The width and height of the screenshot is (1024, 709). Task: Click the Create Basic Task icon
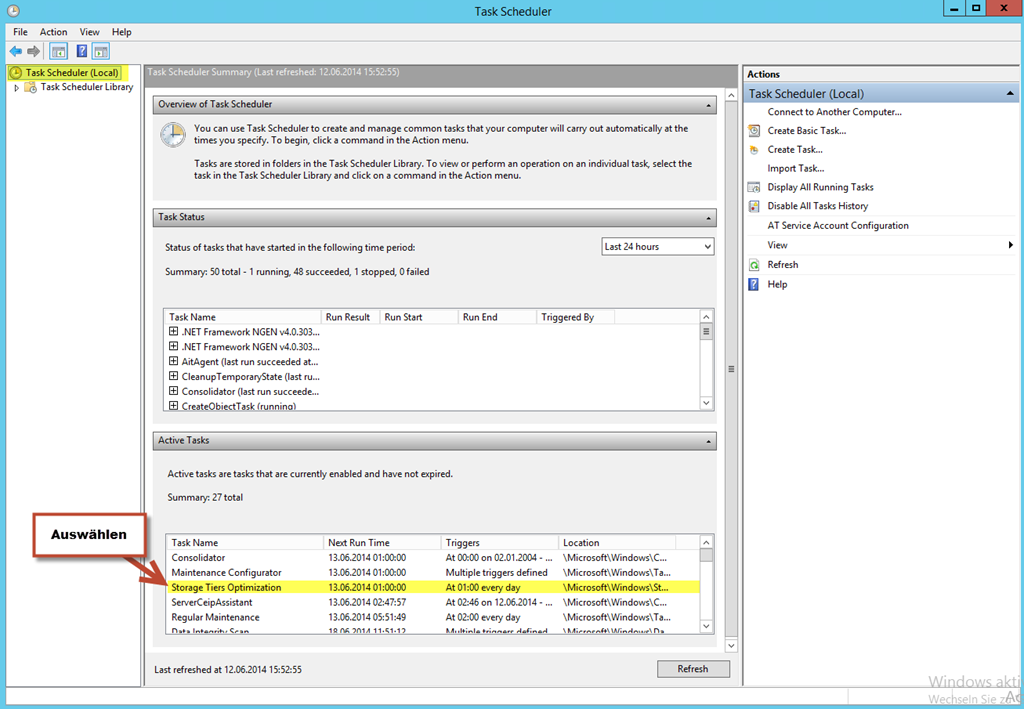[754, 131]
